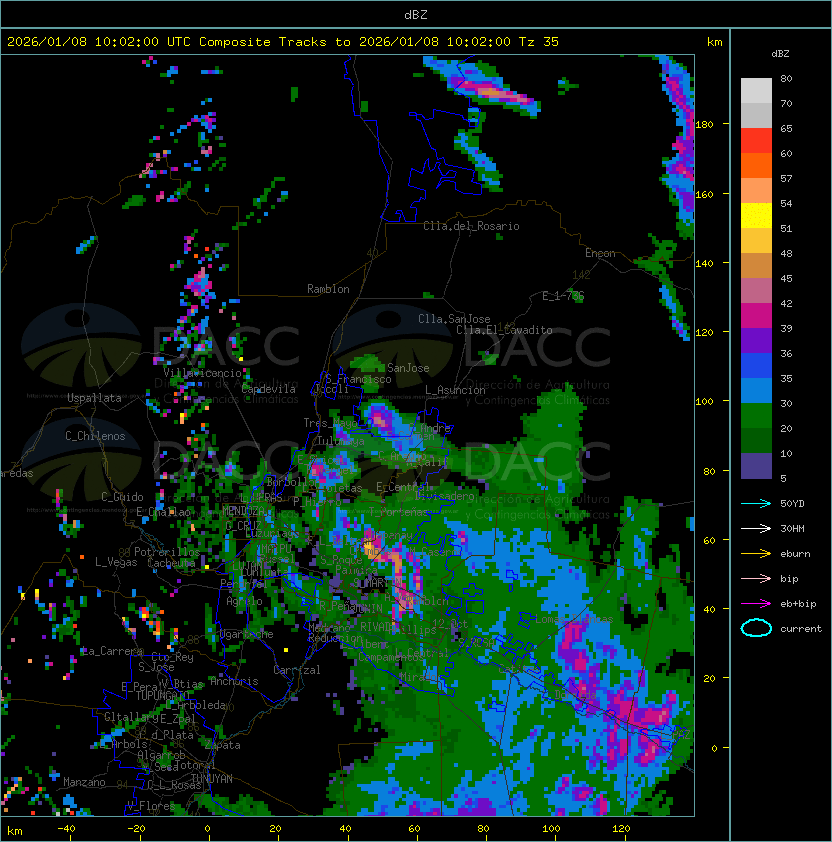
Task: Click the km label at bottom-left corner
Action: (15, 831)
